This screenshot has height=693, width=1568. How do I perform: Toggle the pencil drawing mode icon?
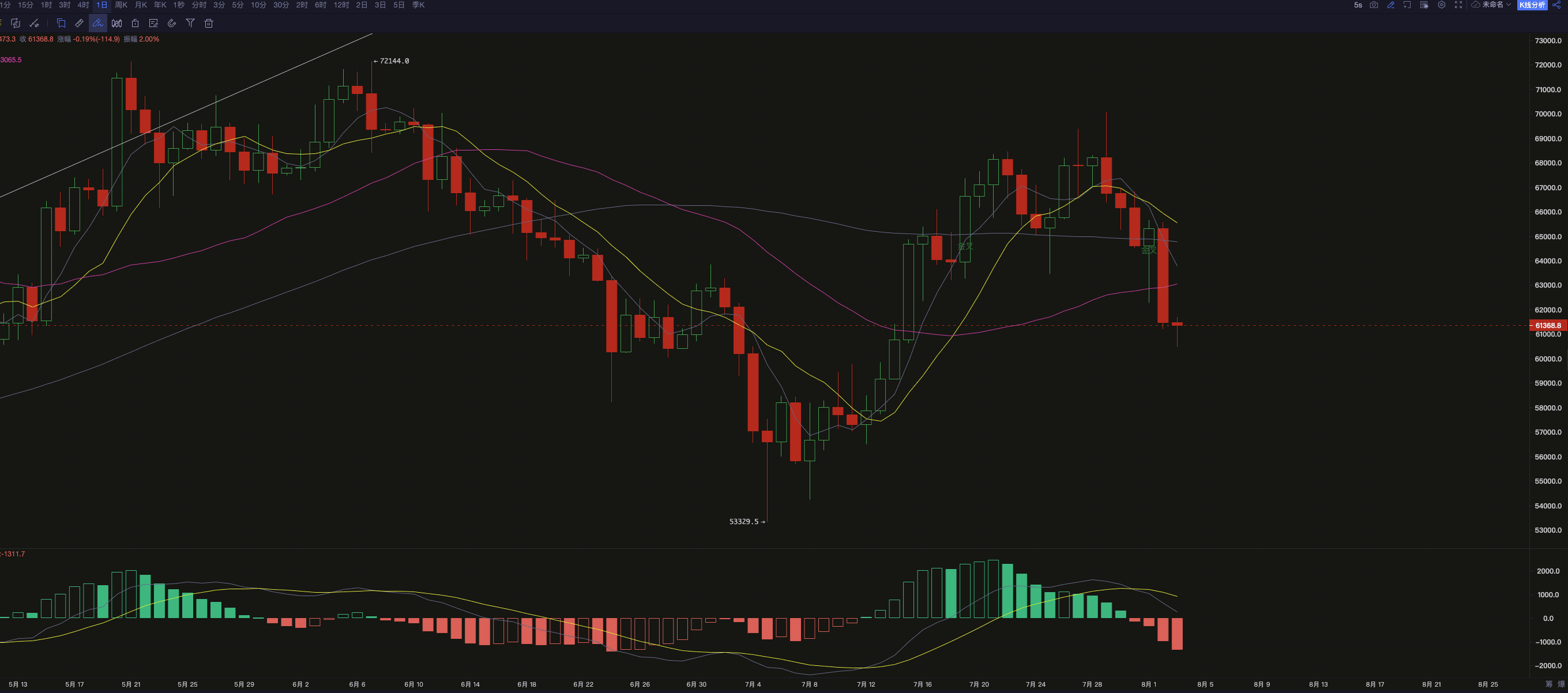(x=1391, y=5)
